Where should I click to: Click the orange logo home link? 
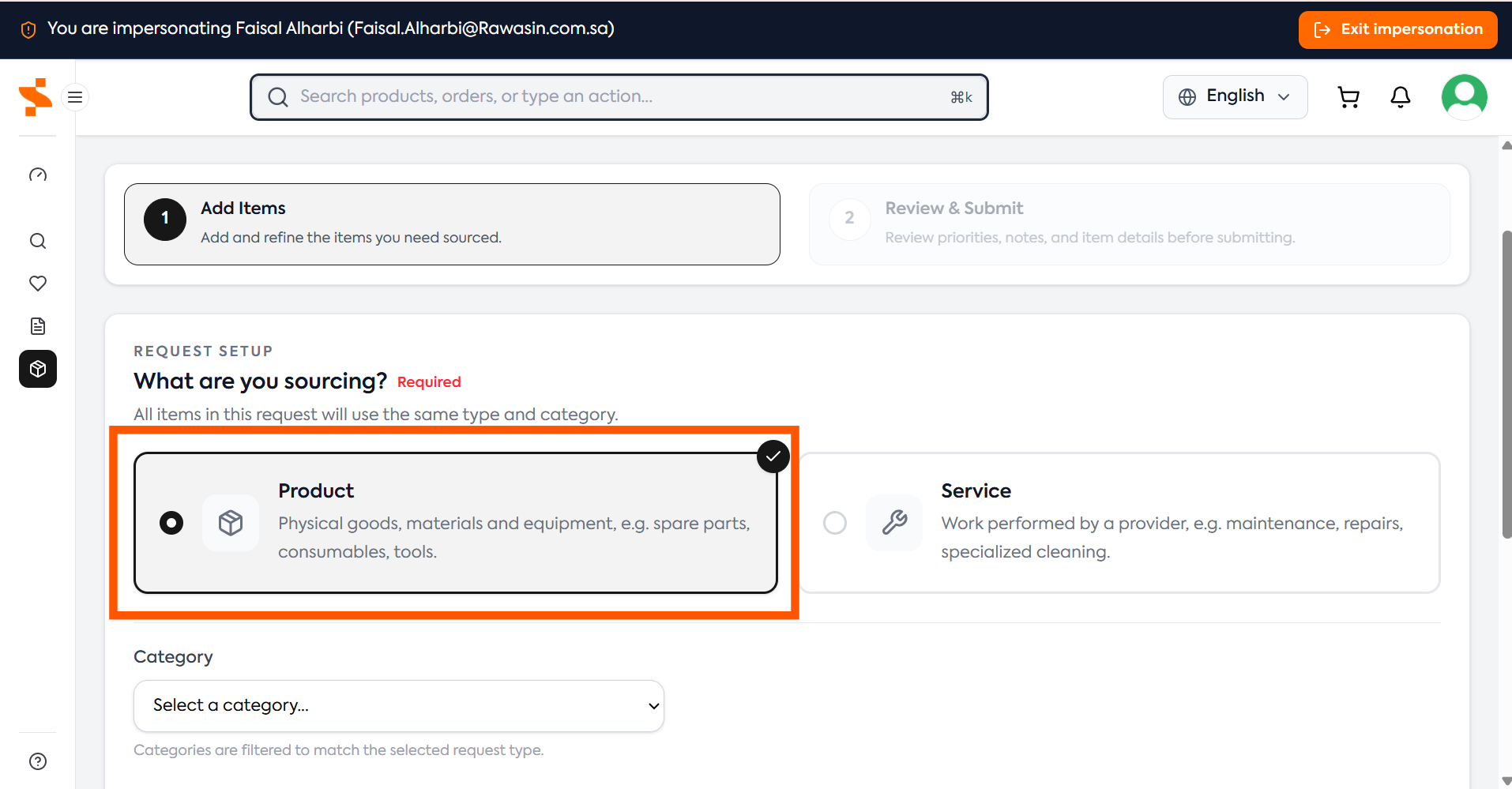[36, 97]
